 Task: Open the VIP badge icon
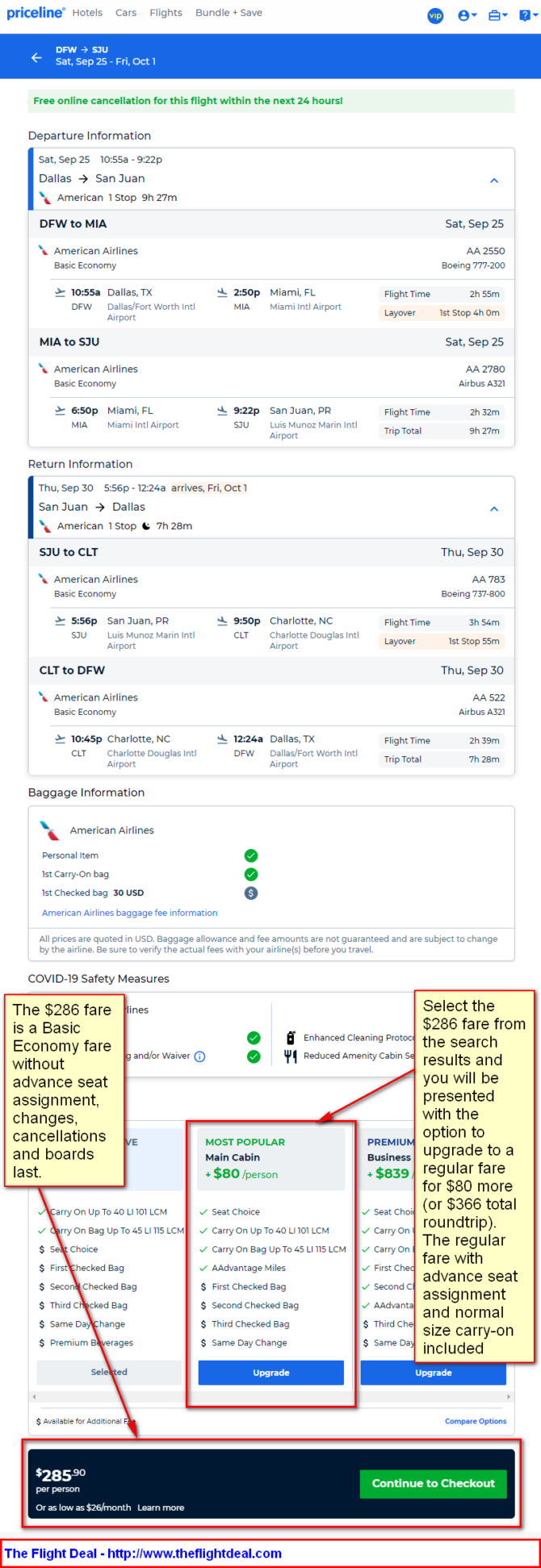(x=435, y=15)
